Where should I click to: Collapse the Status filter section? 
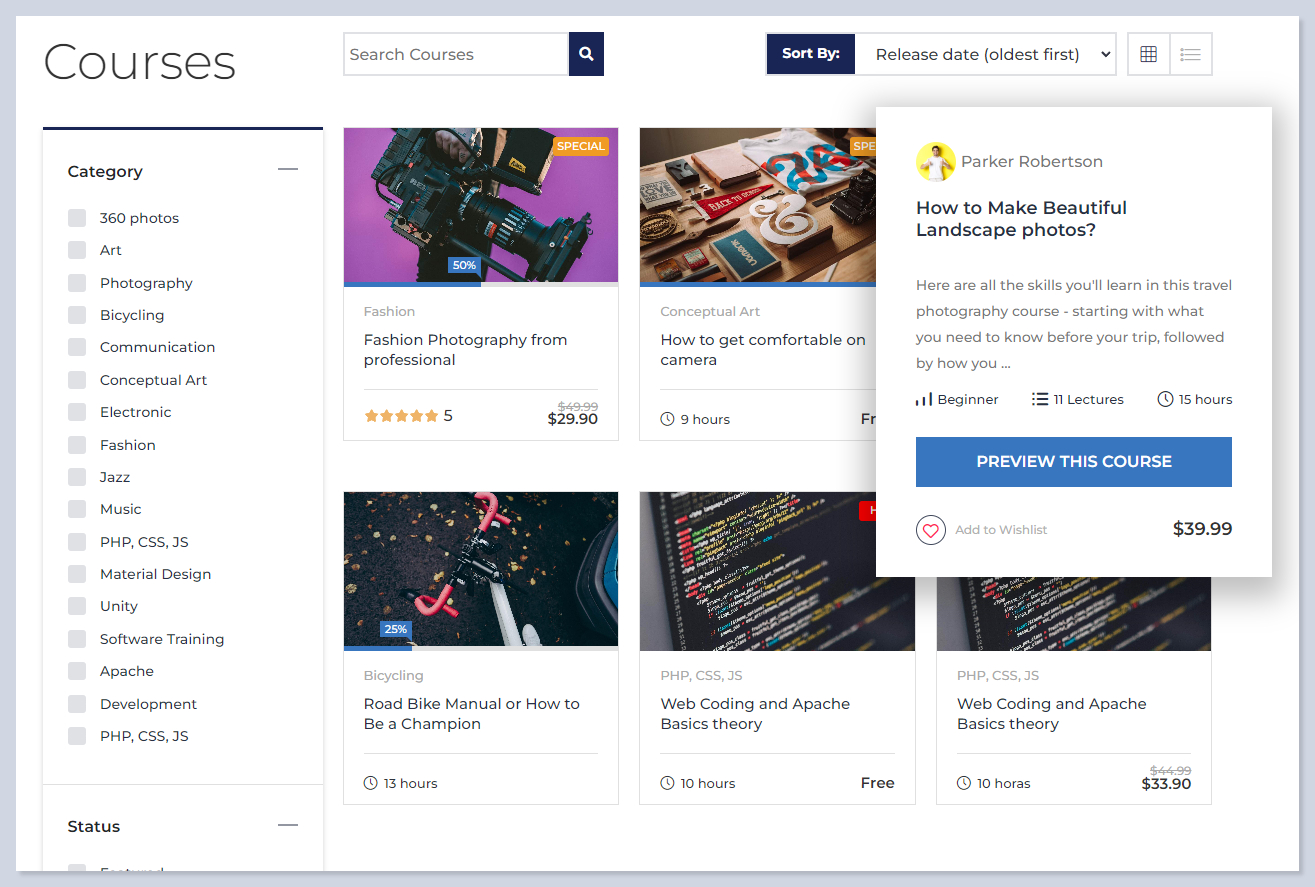[288, 825]
